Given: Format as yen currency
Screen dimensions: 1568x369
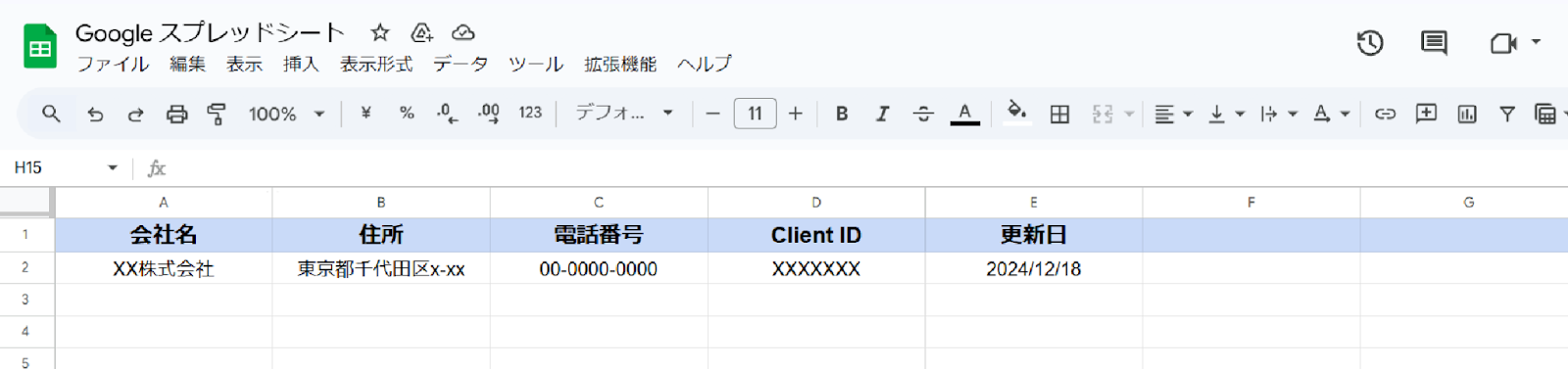Looking at the screenshot, I should [366, 114].
